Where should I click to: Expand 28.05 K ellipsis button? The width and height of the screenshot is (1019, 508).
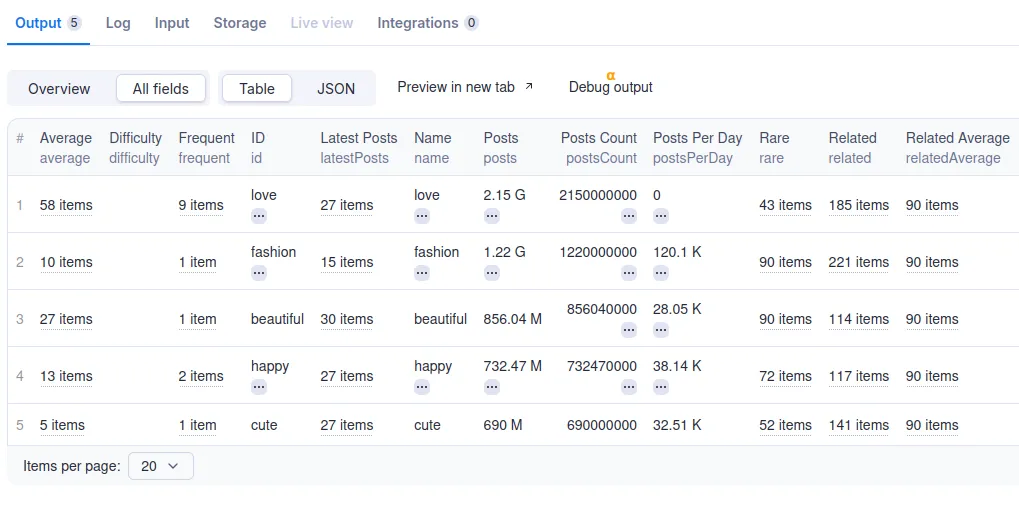tap(661, 330)
